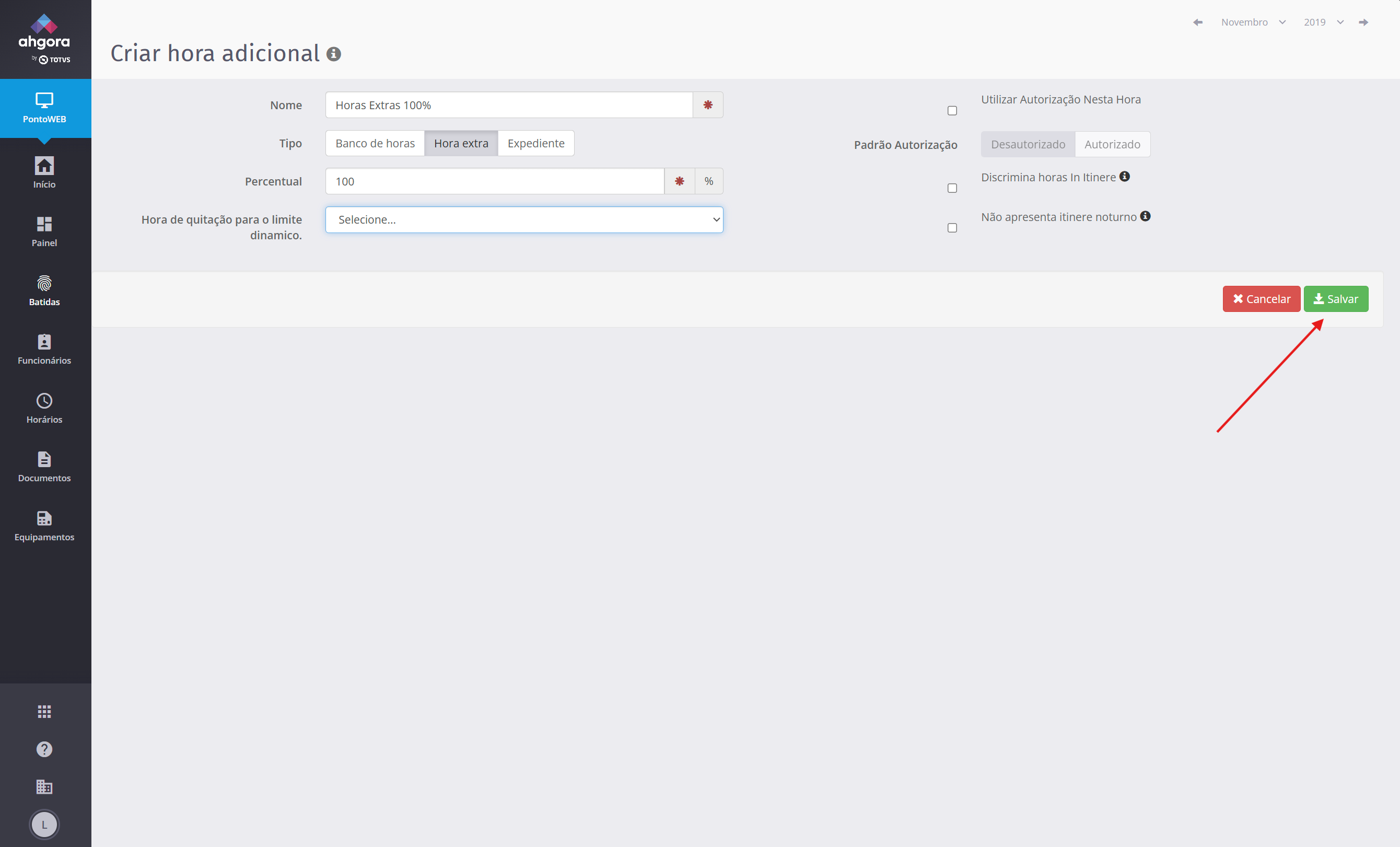Tick Não apresenta itinere noturno checkbox
Image resolution: width=1400 pixels, height=847 pixels.
pyautogui.click(x=952, y=228)
